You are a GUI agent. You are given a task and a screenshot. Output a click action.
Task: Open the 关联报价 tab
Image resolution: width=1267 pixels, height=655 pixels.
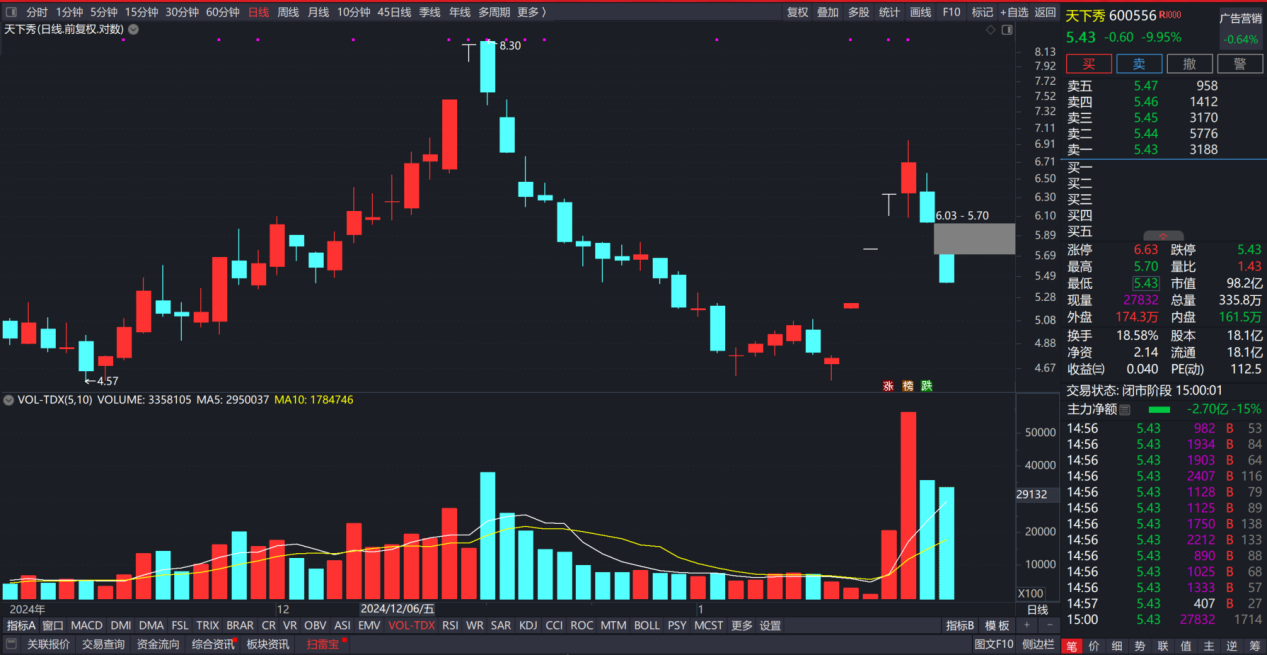(48, 644)
